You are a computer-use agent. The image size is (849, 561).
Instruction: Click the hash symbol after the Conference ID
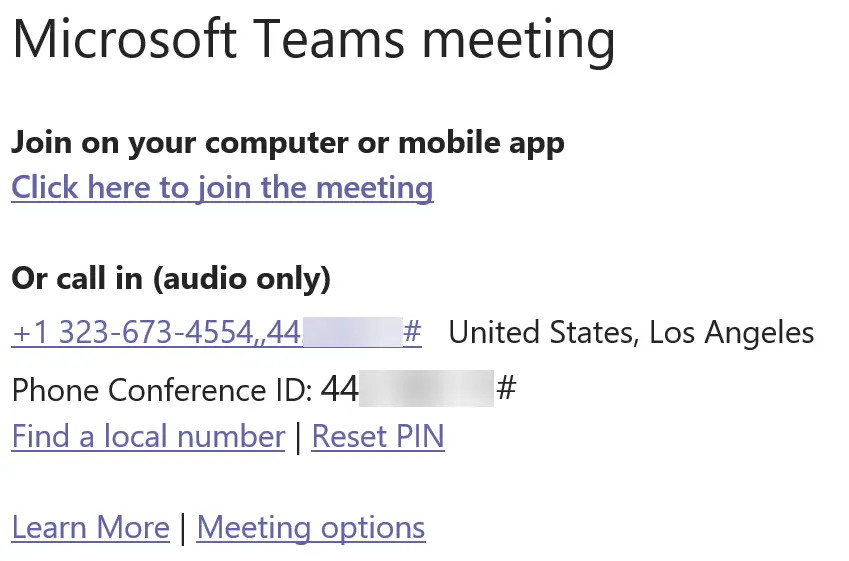506,388
